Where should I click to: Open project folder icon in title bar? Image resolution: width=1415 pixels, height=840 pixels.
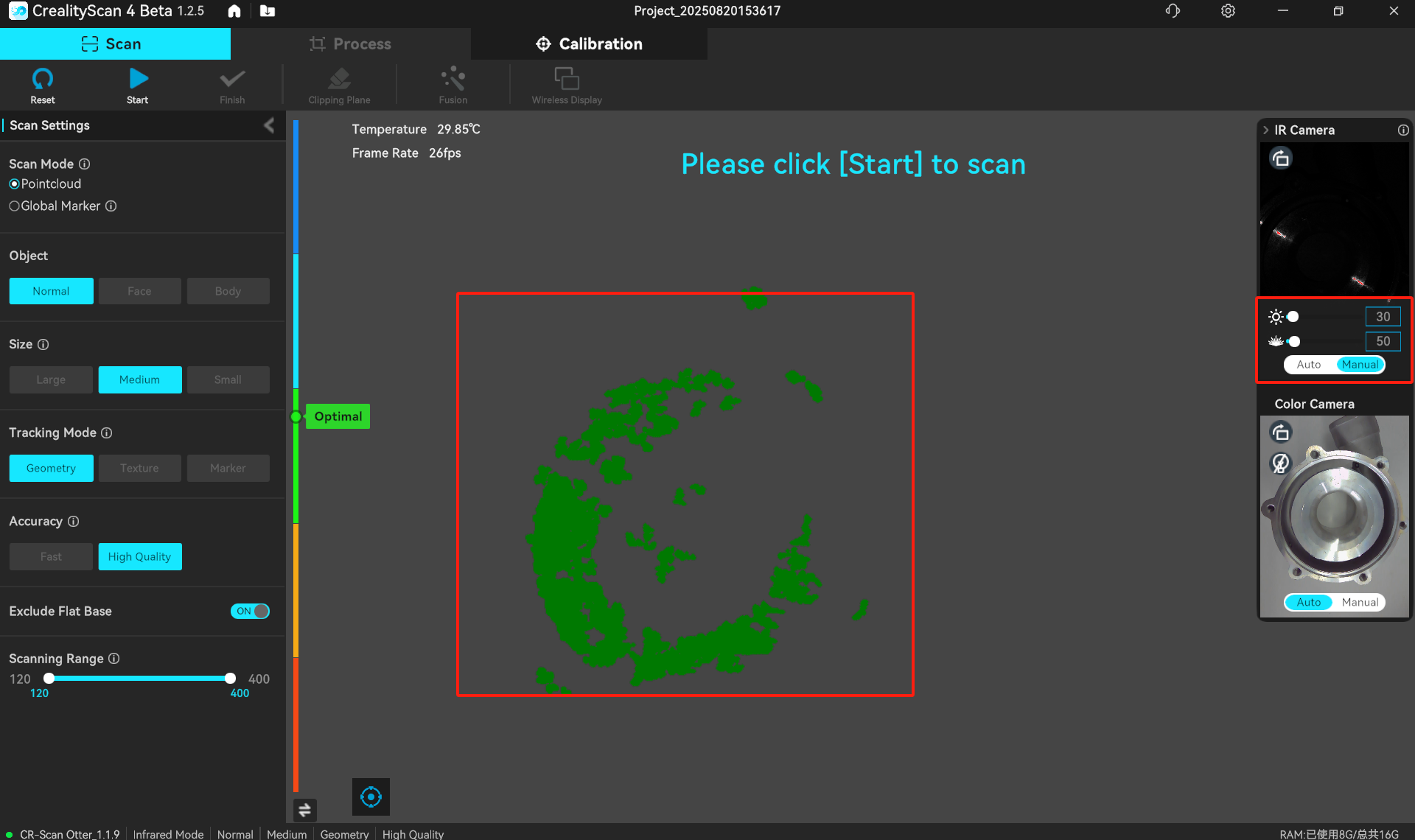(x=268, y=11)
